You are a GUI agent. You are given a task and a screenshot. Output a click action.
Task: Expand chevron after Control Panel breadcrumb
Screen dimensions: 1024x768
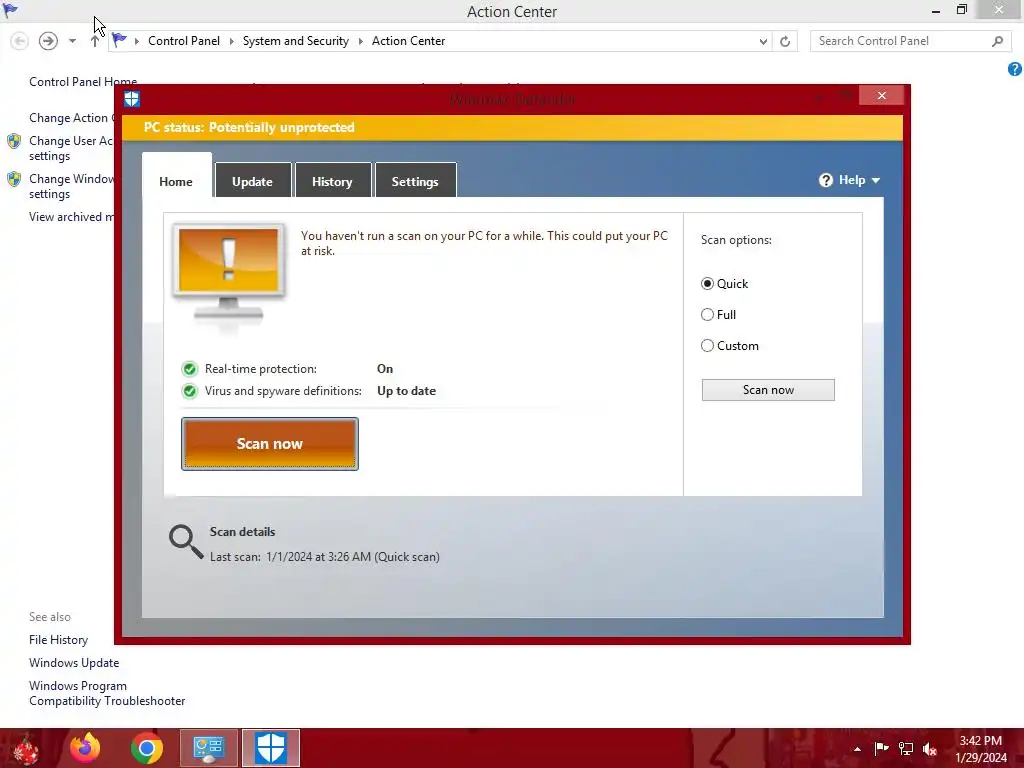(232, 41)
